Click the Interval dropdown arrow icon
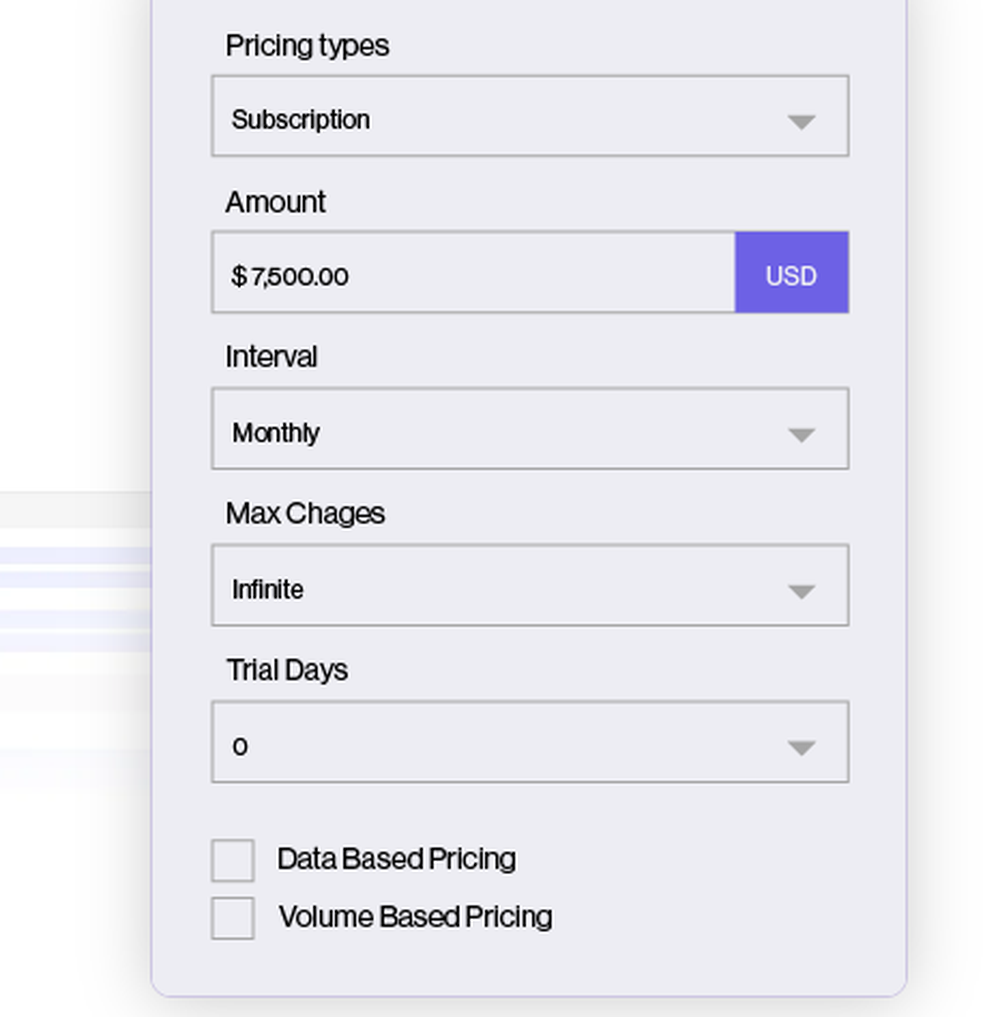 click(801, 435)
